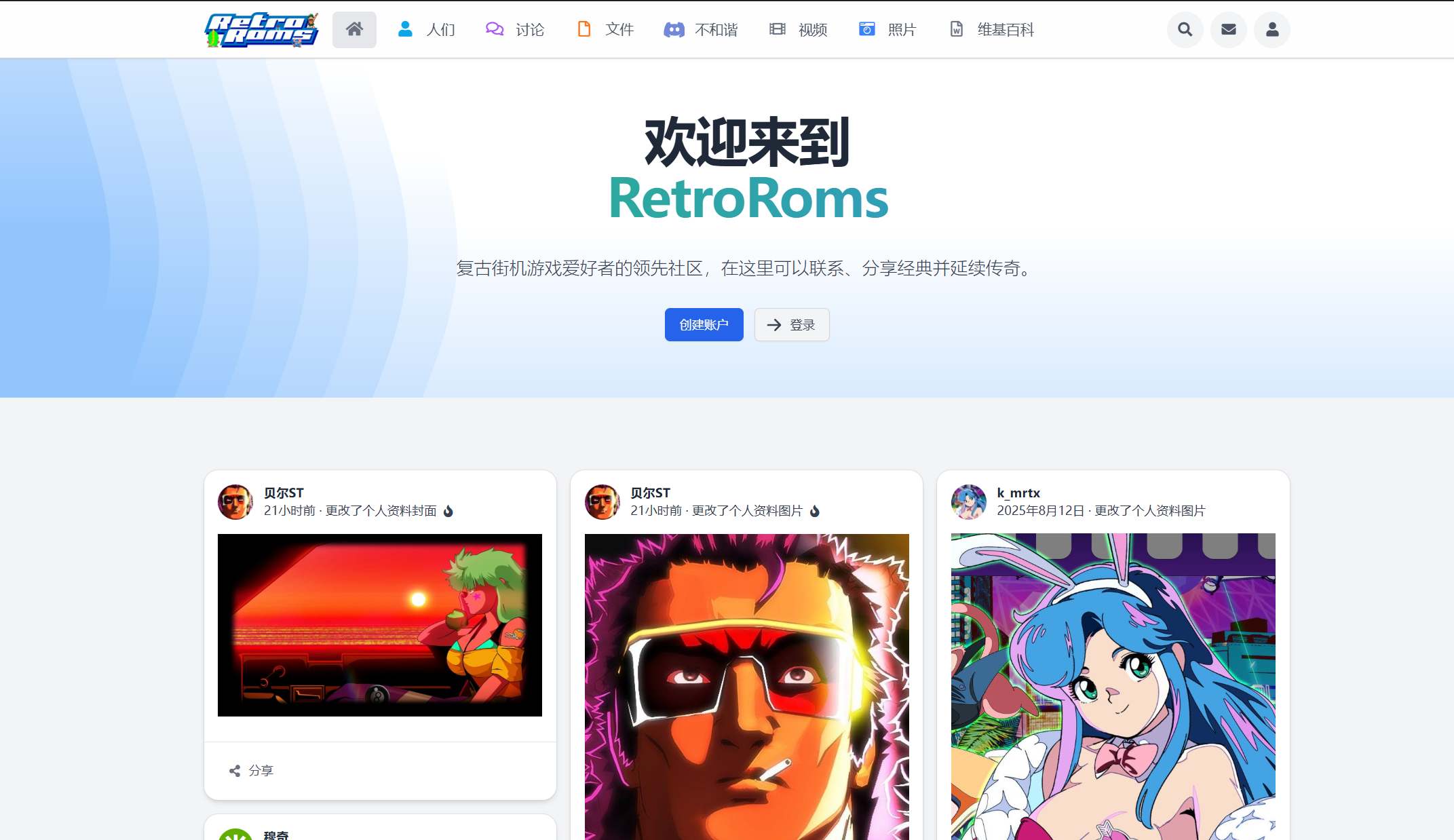Click the Discord icon beside 不和谐

[x=674, y=29]
